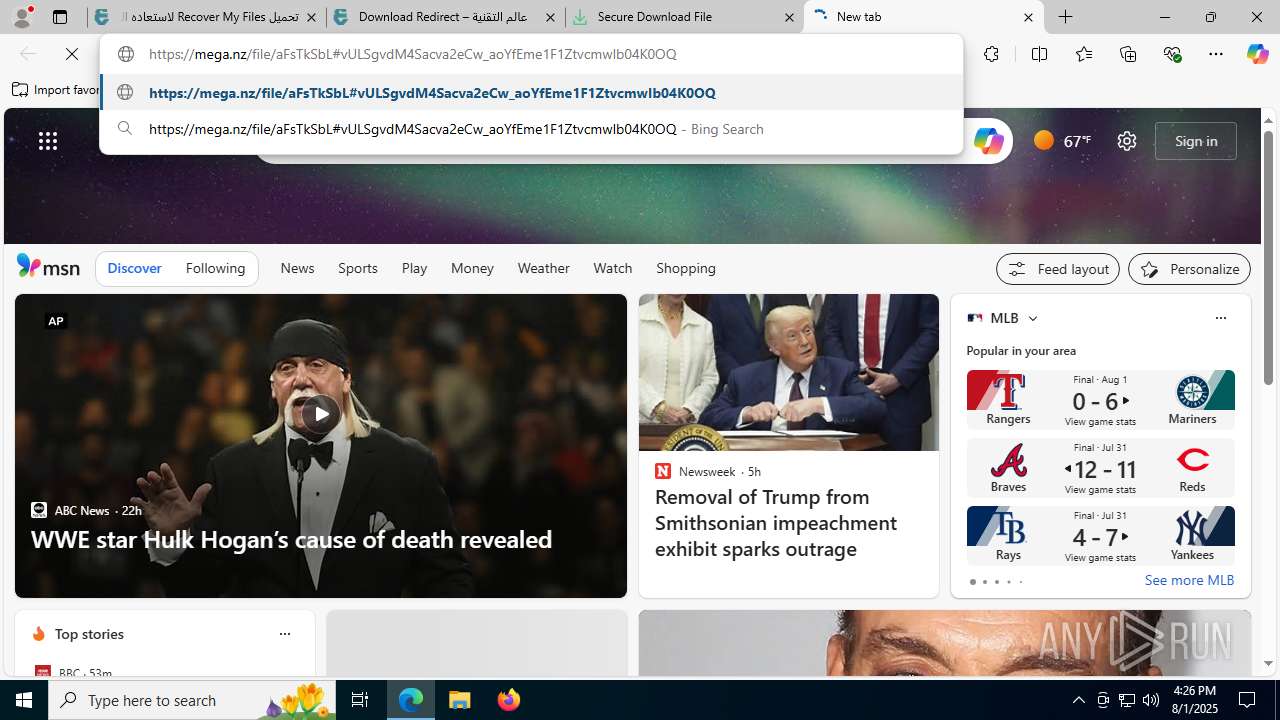
Task: Open the MSN apps grid launcher
Action: coord(48,141)
